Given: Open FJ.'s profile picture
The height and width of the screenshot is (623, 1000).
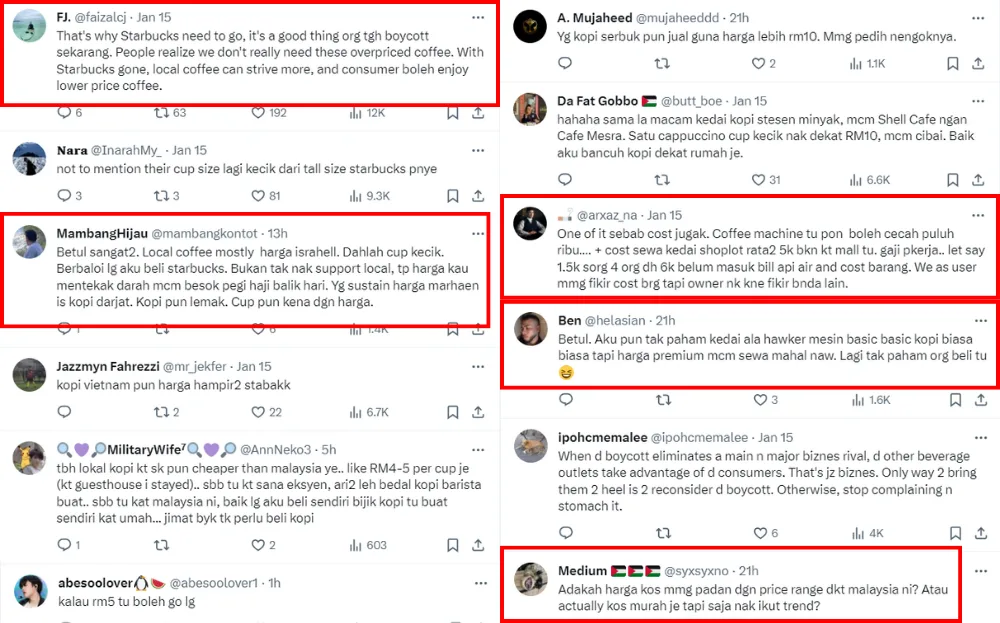Looking at the screenshot, I should pos(29,28).
